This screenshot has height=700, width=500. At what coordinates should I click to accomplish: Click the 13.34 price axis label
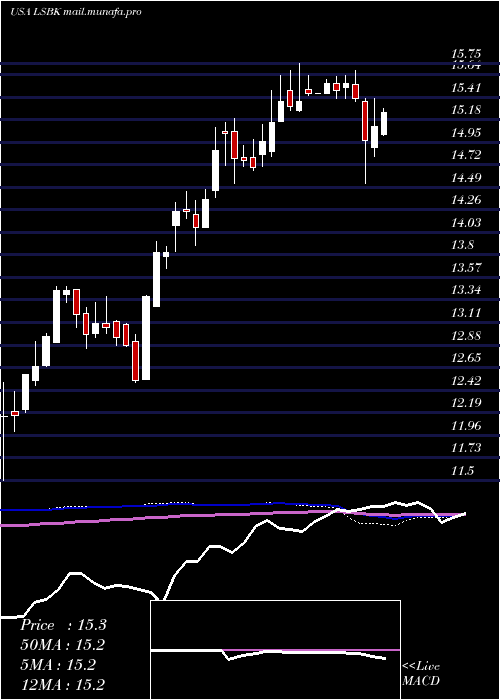click(466, 290)
